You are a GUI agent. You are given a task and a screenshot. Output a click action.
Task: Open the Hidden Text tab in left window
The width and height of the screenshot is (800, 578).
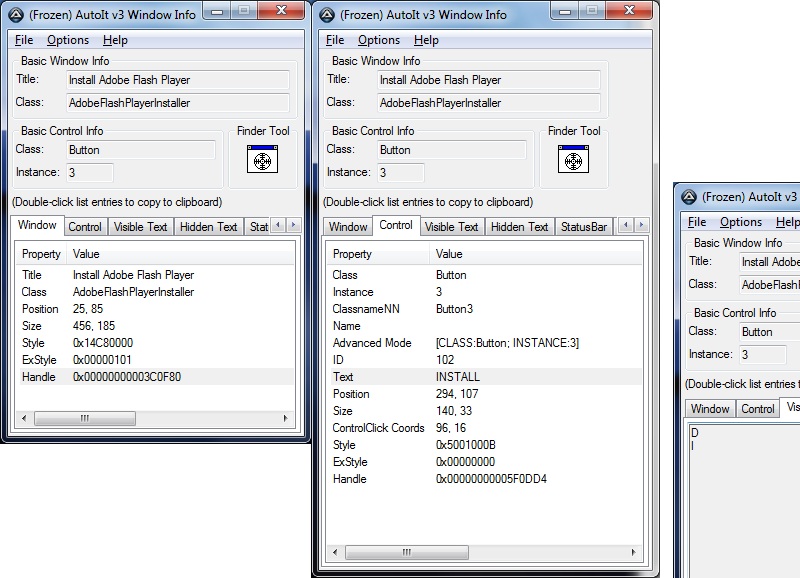[x=209, y=227]
